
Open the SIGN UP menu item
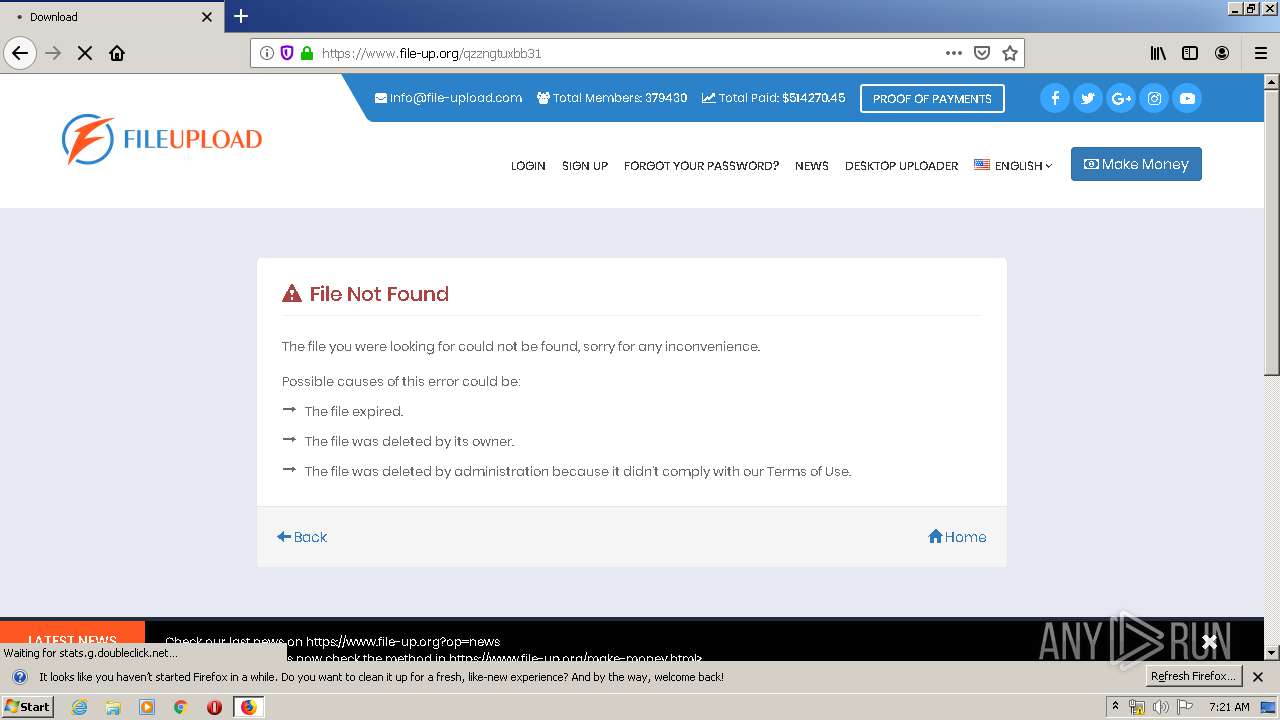[x=585, y=166]
